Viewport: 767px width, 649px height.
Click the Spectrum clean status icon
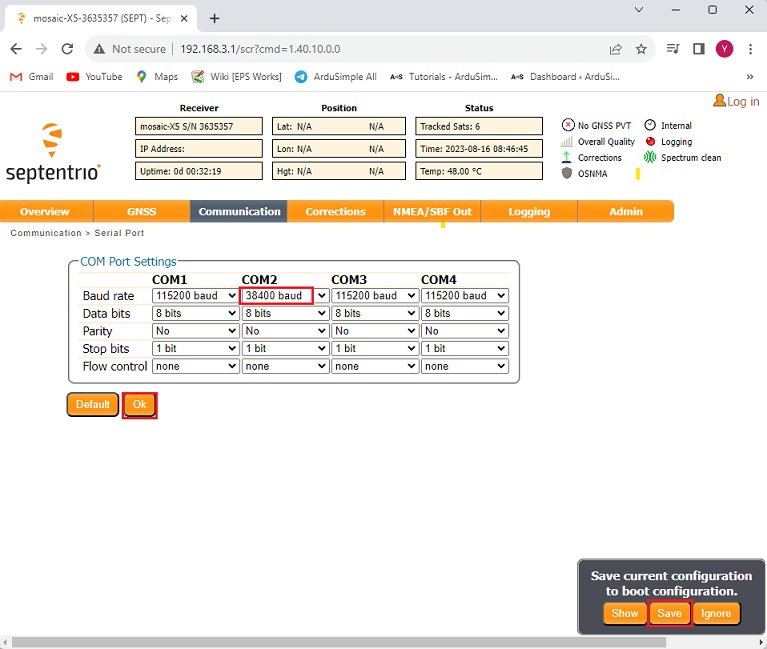650,158
